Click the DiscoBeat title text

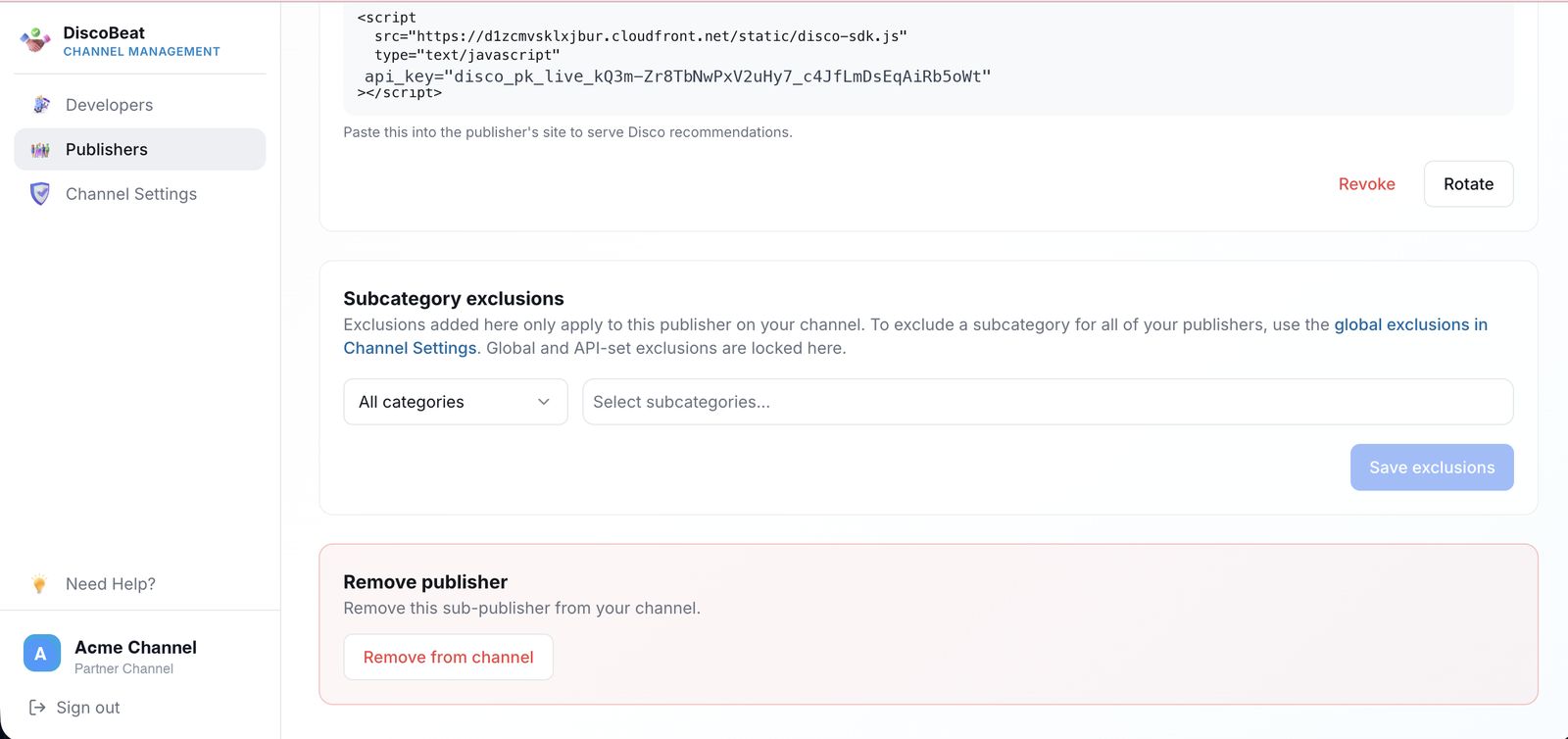click(x=104, y=33)
